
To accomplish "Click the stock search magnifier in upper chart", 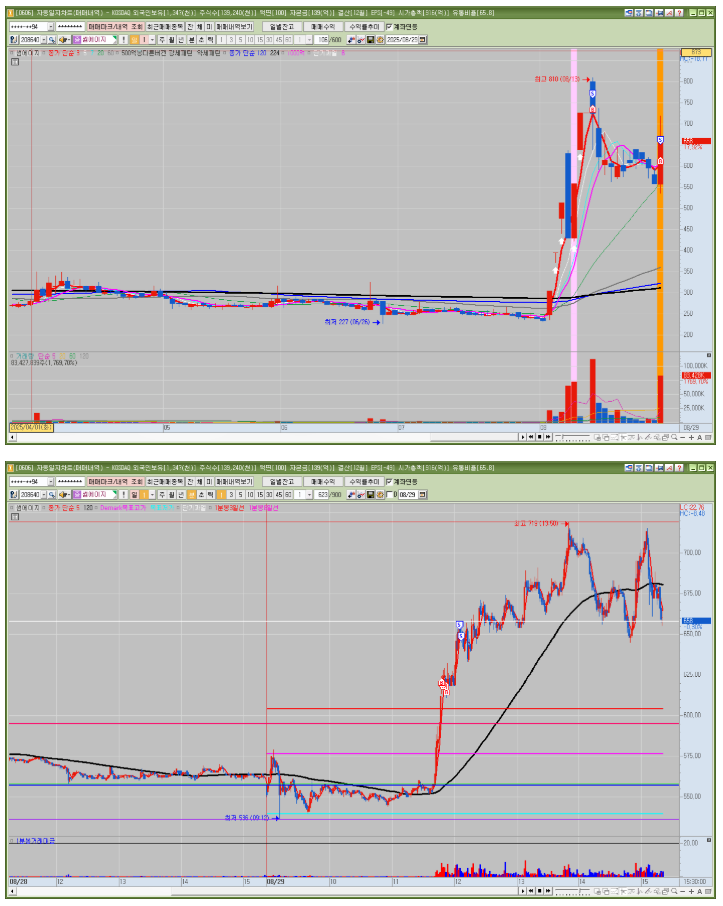I will pos(51,40).
